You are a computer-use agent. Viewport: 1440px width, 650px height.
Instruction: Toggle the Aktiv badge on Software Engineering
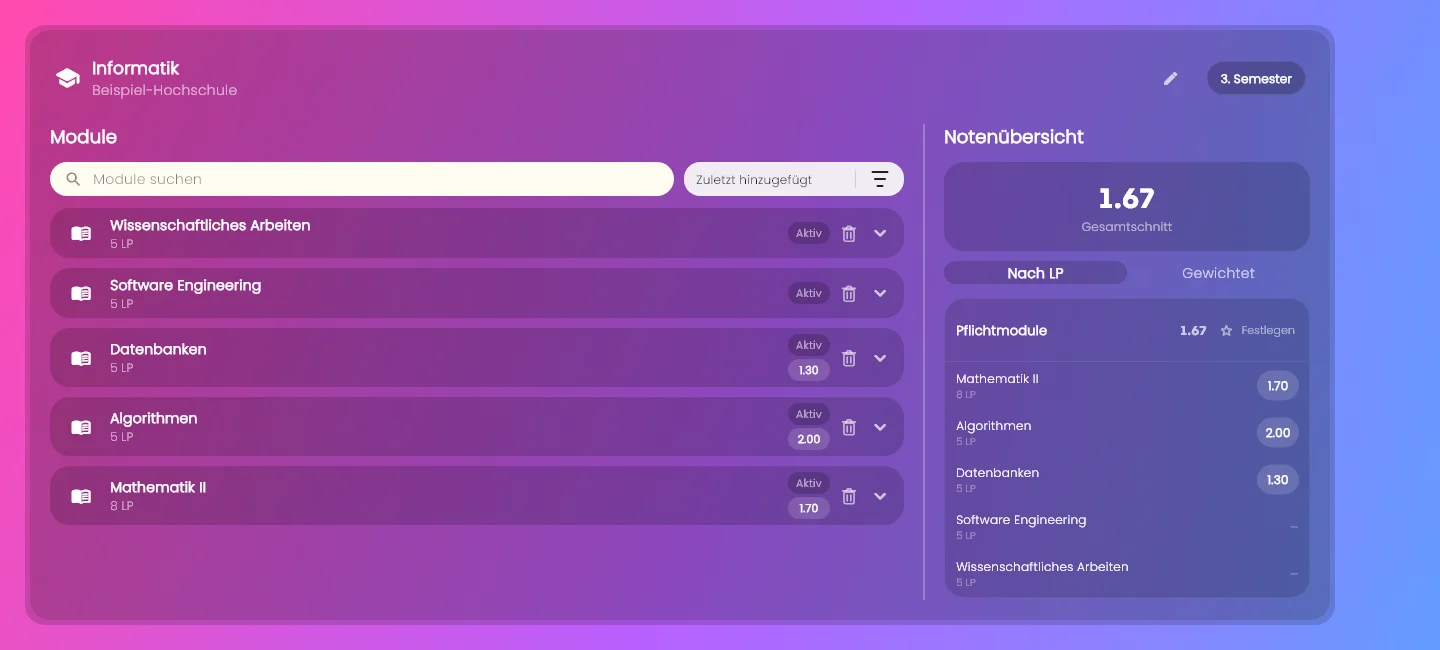[809, 293]
